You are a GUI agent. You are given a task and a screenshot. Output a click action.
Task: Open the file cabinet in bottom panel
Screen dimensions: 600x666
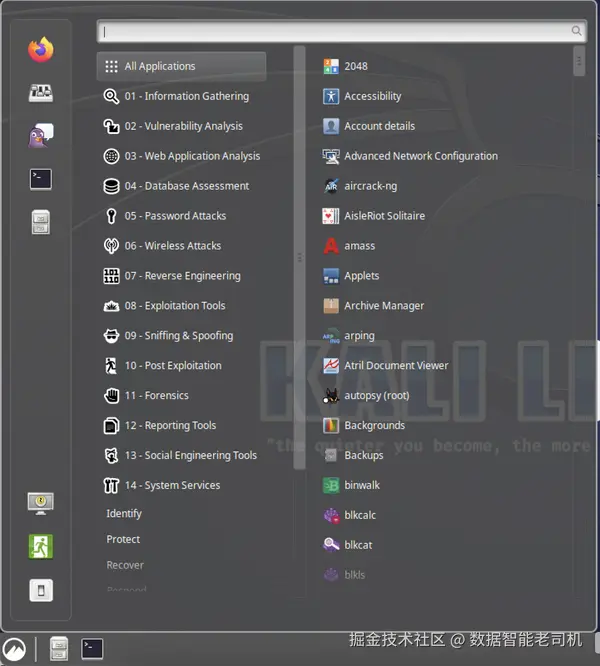pyautogui.click(x=59, y=649)
